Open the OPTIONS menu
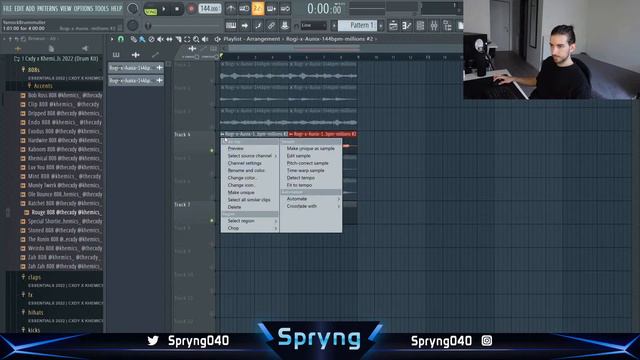Viewport: 640px width, 360px height. pos(83,8)
